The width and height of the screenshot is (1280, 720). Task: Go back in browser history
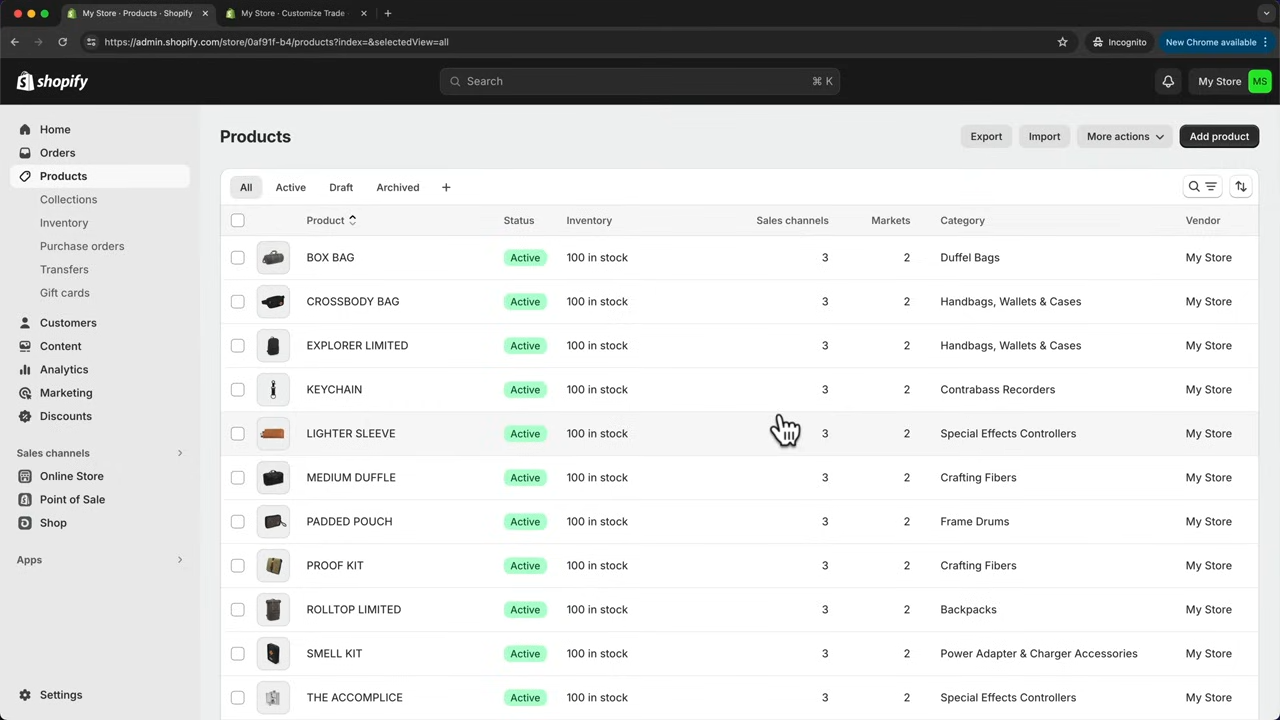(x=15, y=42)
